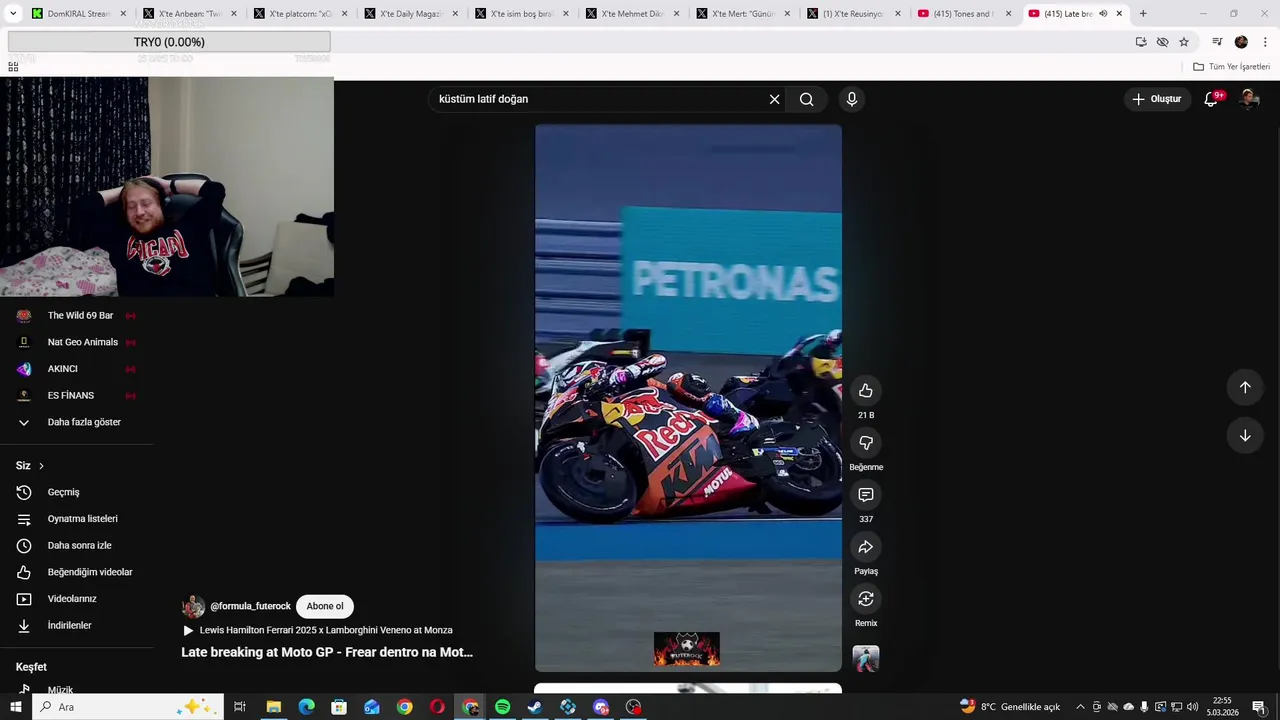The image size is (1280, 720).
Task: Open the Chrome profile avatar
Action: click(1241, 42)
